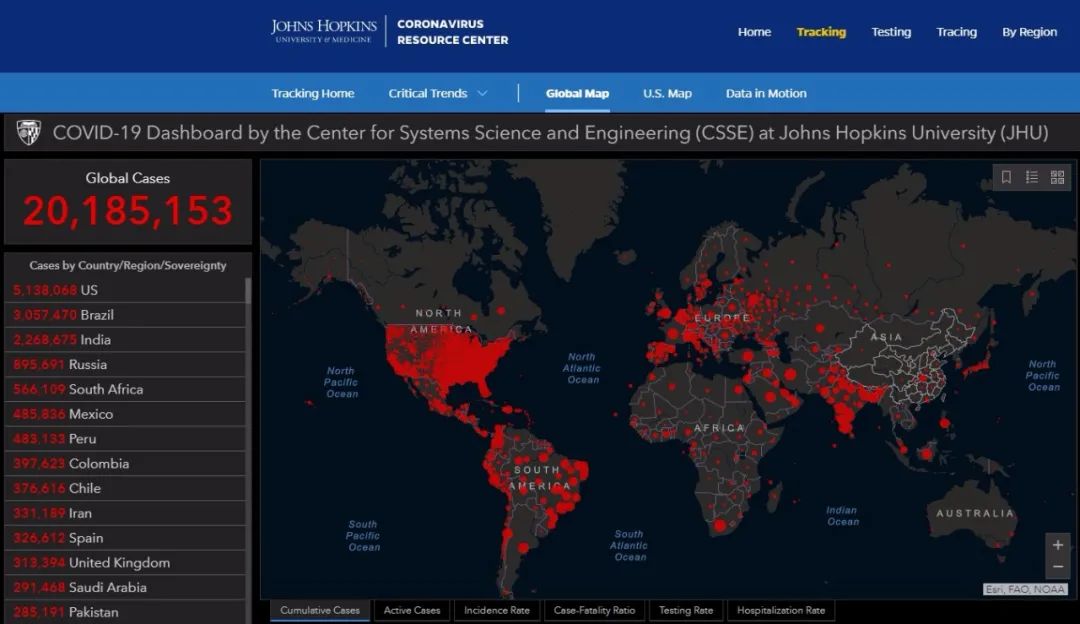Select Russia in the country list
This screenshot has height=624, width=1080.
point(125,364)
